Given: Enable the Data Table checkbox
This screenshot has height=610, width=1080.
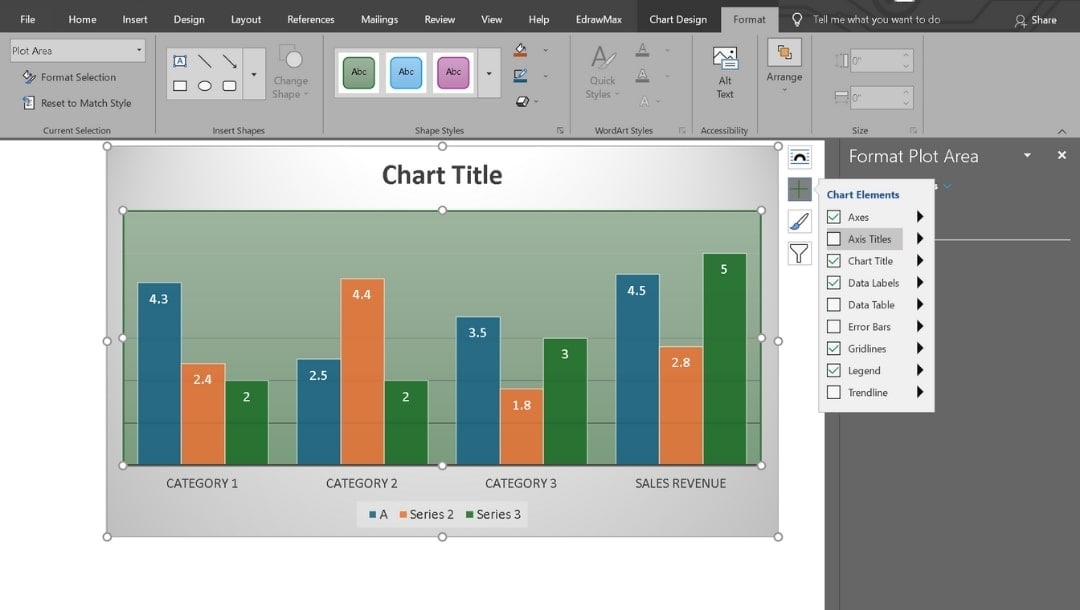Looking at the screenshot, I should click(833, 304).
